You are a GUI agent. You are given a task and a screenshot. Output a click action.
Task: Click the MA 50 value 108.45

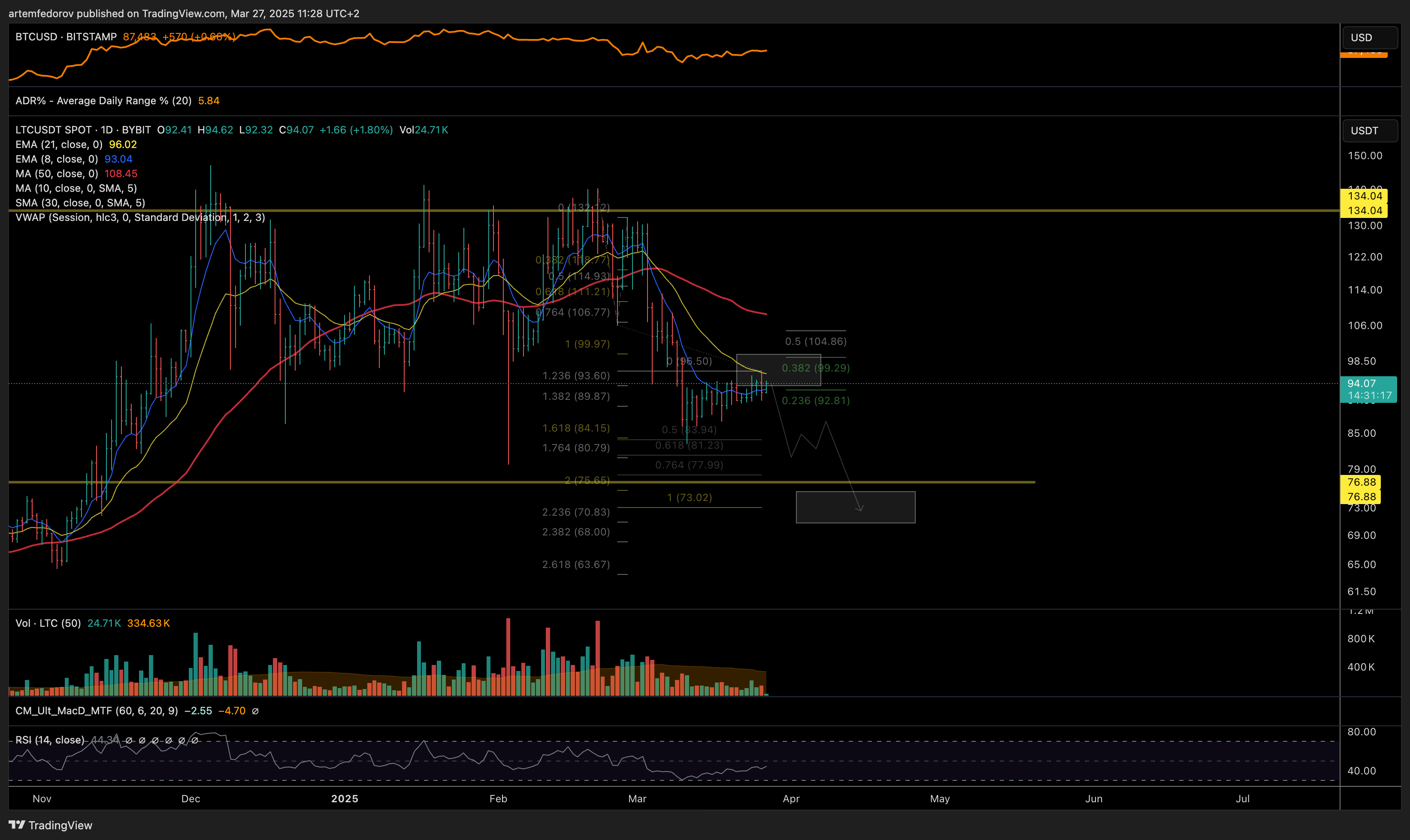[x=121, y=174]
